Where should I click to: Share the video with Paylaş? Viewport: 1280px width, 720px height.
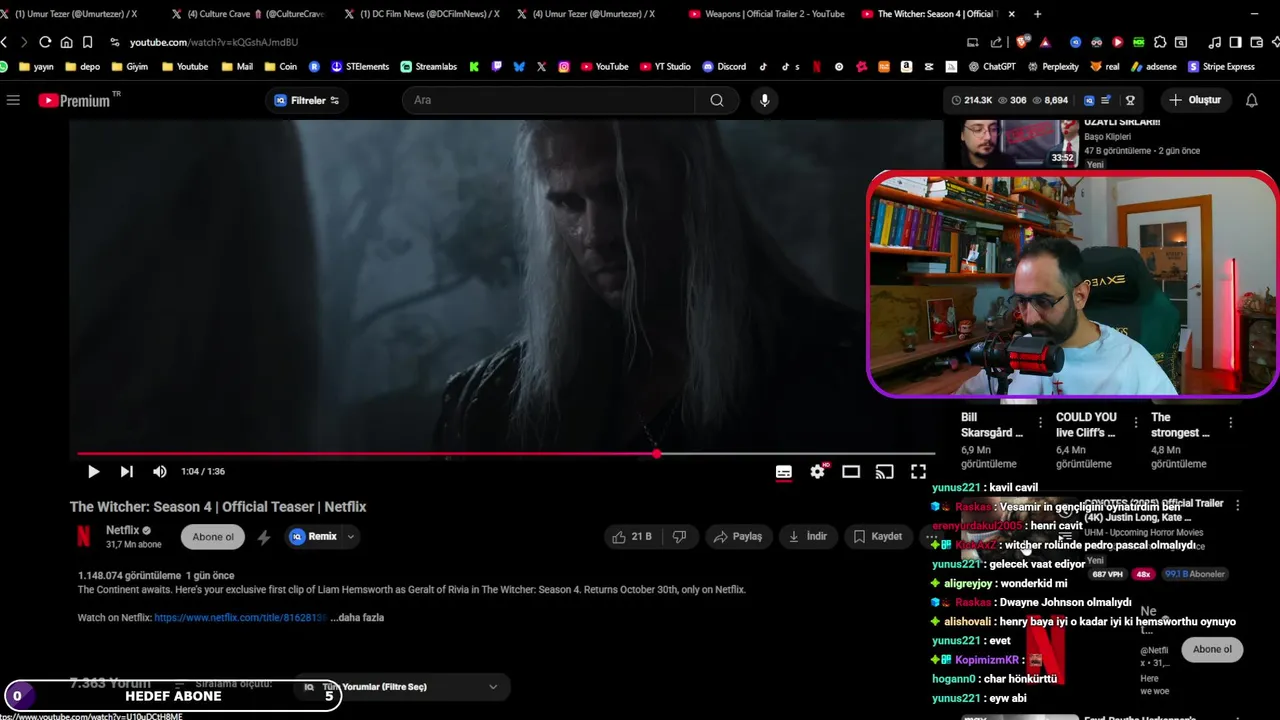(738, 537)
